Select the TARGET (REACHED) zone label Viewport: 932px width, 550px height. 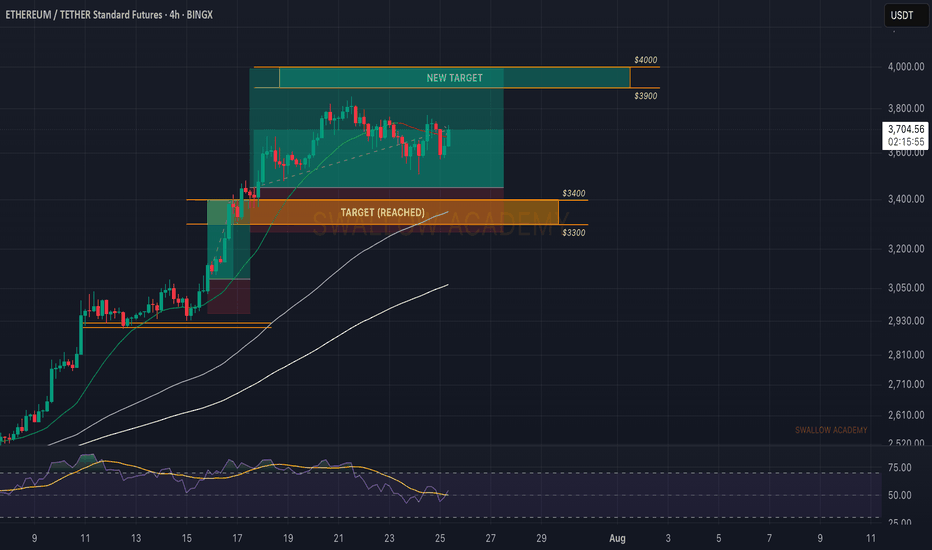(x=382, y=212)
